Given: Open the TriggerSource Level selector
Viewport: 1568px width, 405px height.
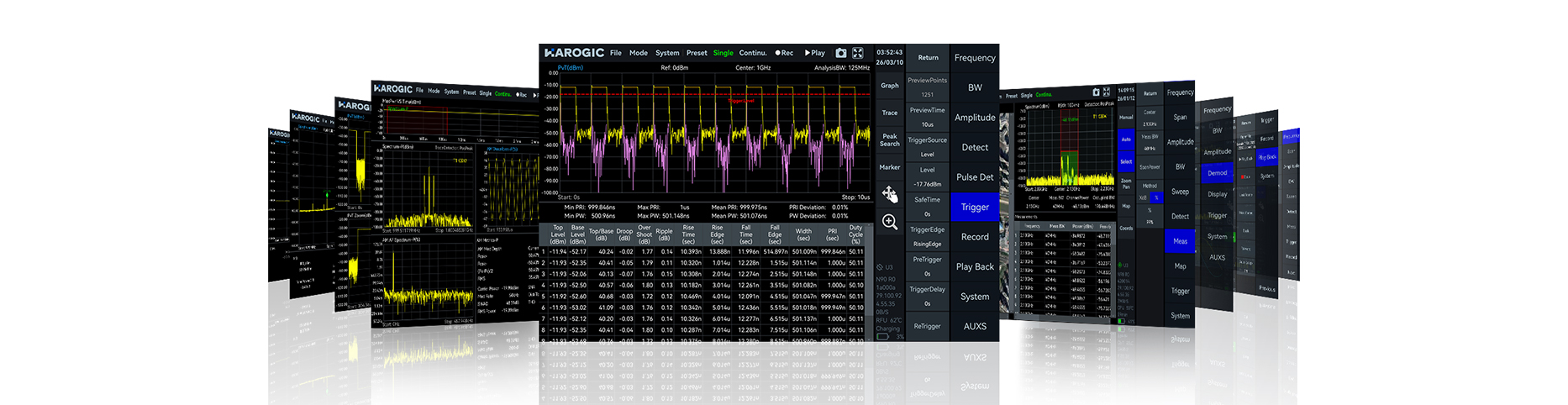Looking at the screenshot, I should click(x=927, y=147).
